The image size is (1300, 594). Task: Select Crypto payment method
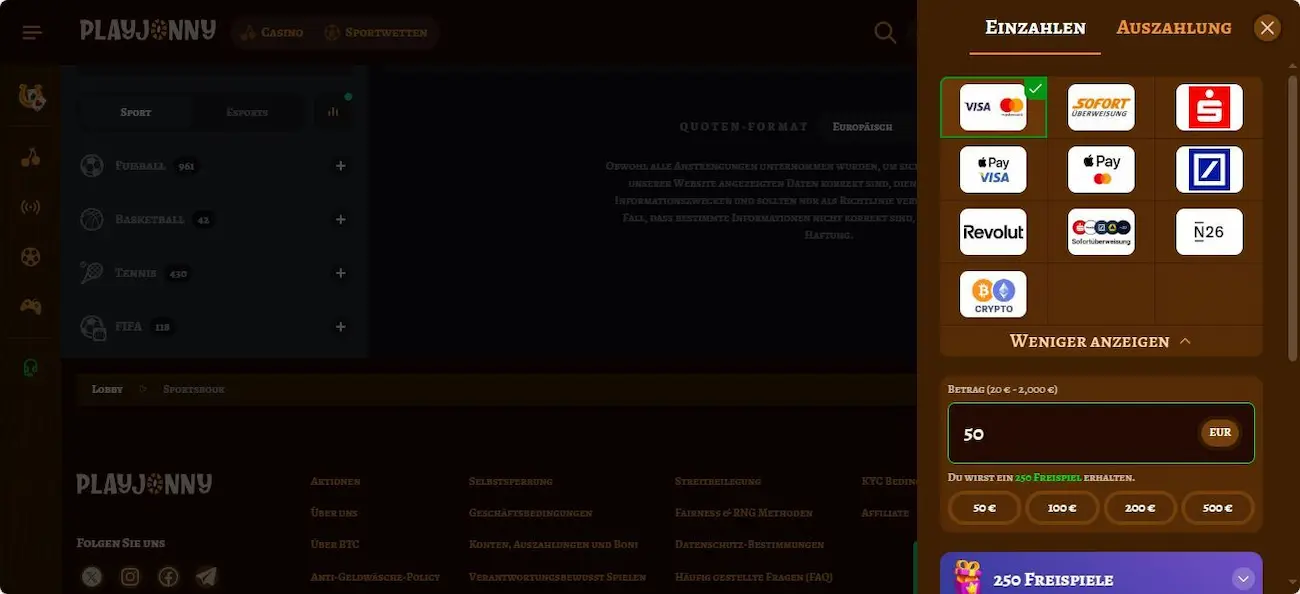(993, 294)
